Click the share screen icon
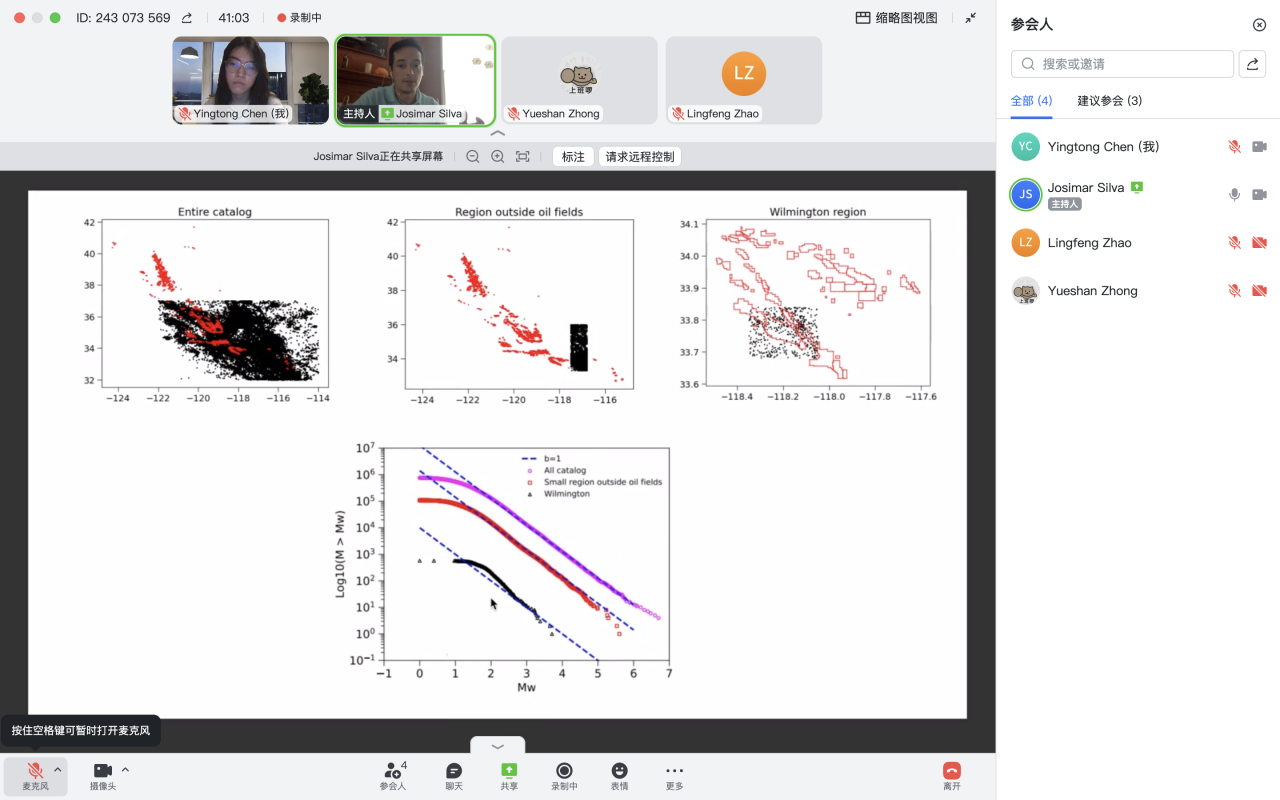 tap(509, 771)
